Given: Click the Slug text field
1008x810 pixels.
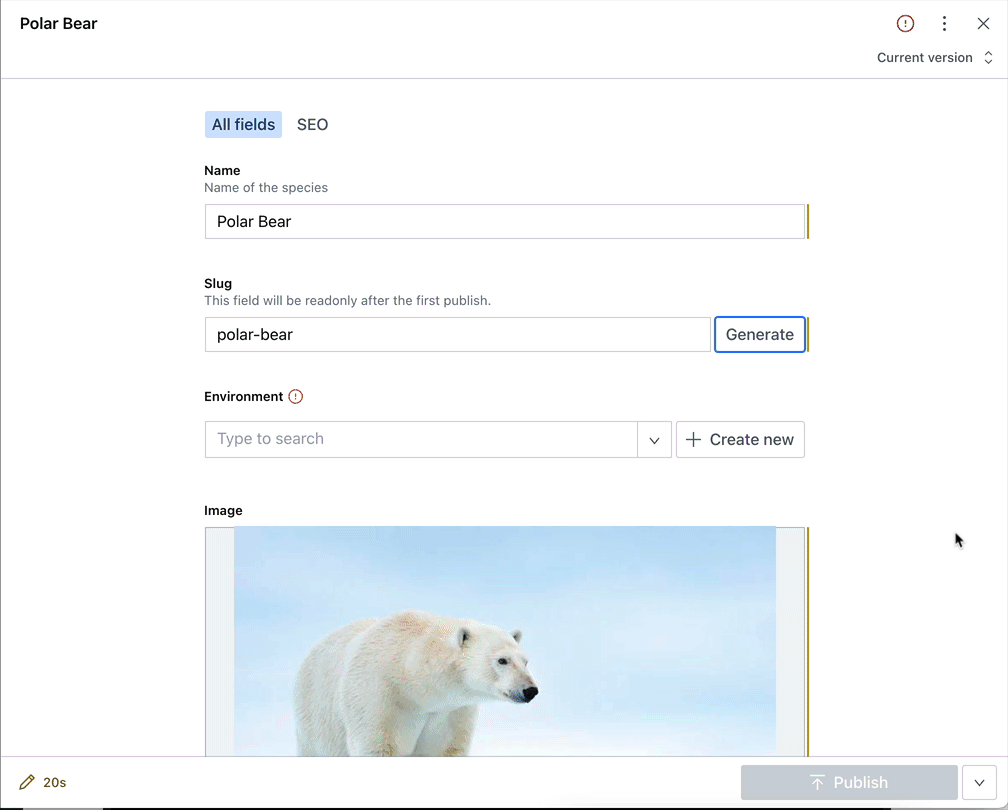Looking at the screenshot, I should pyautogui.click(x=458, y=334).
